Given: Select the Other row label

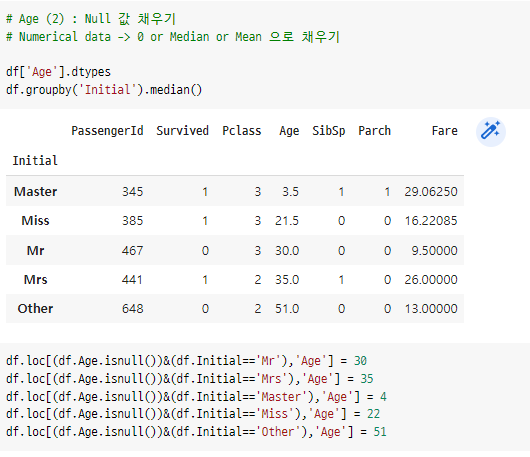Looking at the screenshot, I should (35, 309).
